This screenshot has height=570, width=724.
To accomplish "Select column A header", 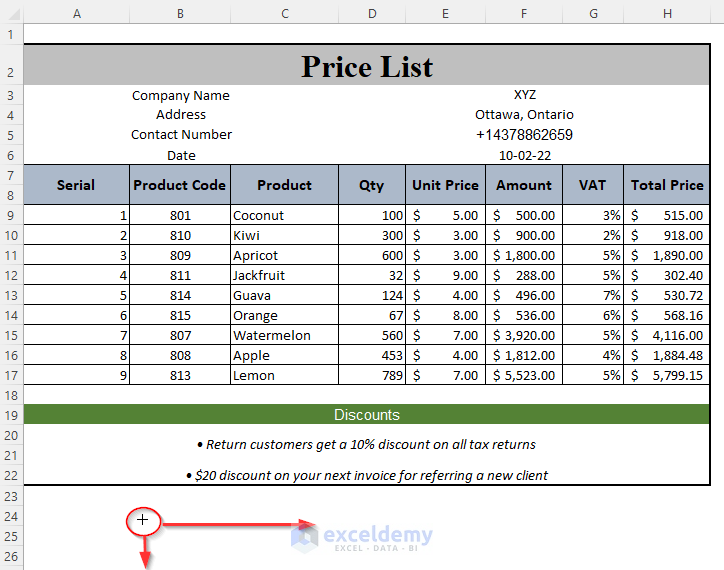I will [x=77, y=13].
